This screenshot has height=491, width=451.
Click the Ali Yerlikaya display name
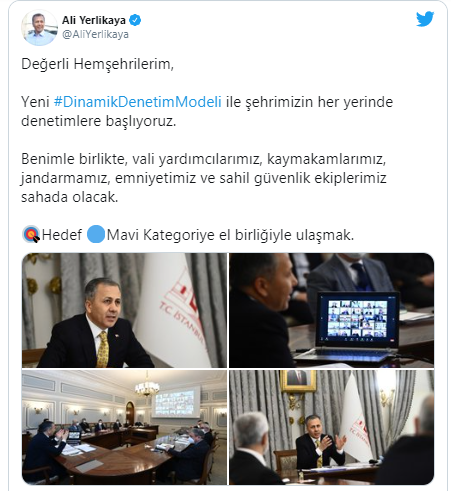coord(94,20)
